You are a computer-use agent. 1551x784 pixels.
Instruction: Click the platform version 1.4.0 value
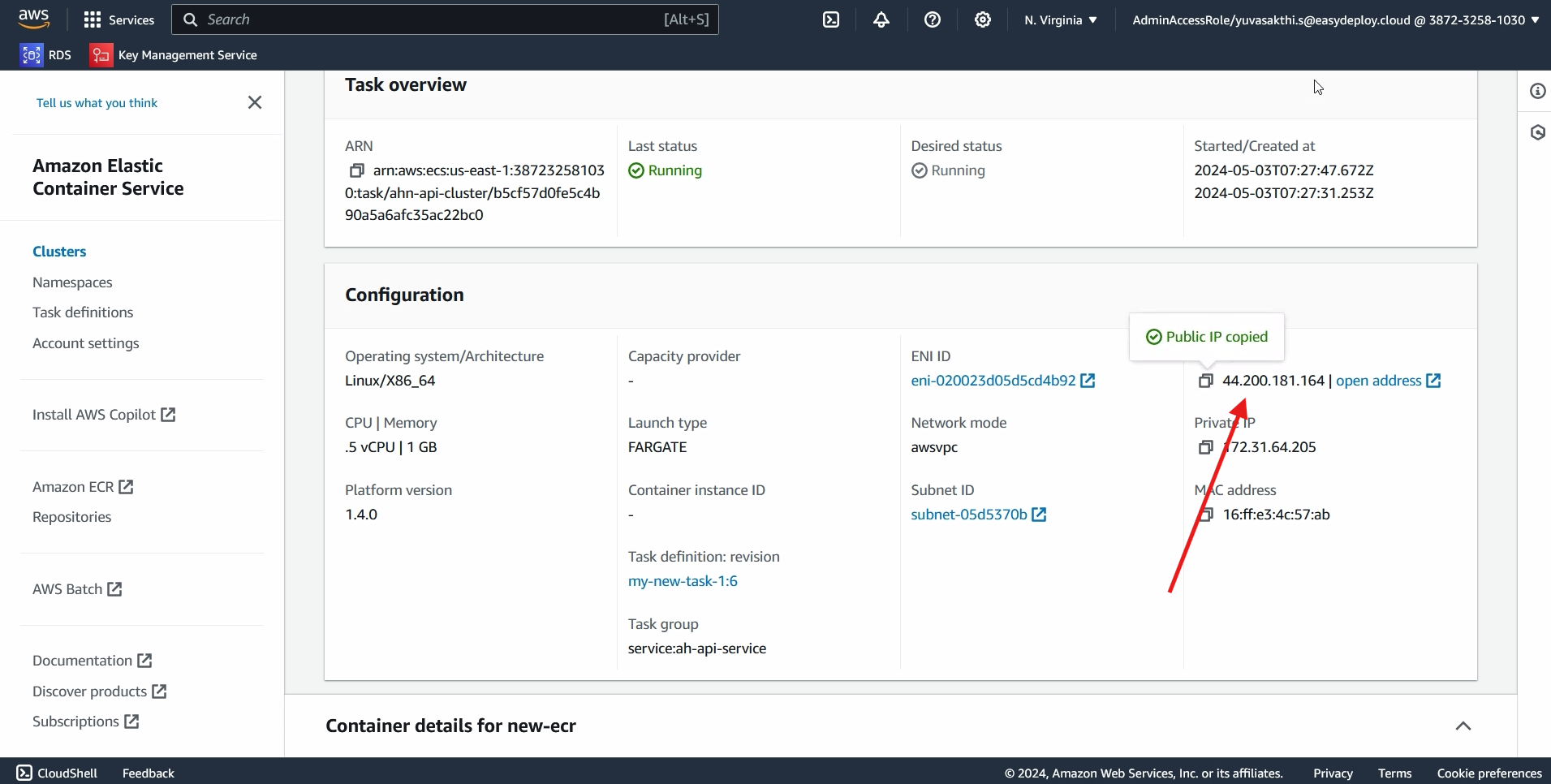pos(361,515)
